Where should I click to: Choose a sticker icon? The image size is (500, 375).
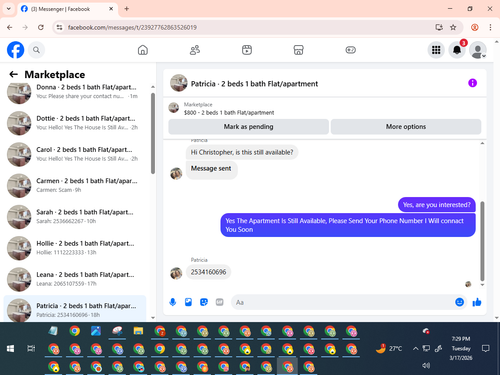click(x=204, y=302)
